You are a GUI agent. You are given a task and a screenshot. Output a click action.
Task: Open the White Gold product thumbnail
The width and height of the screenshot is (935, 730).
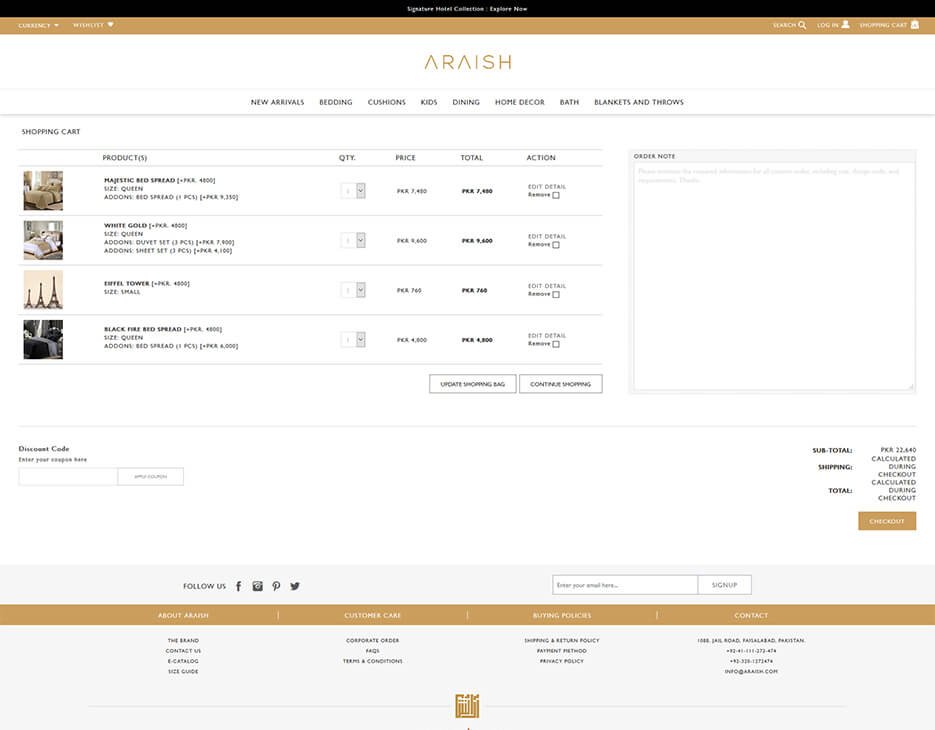(43, 240)
